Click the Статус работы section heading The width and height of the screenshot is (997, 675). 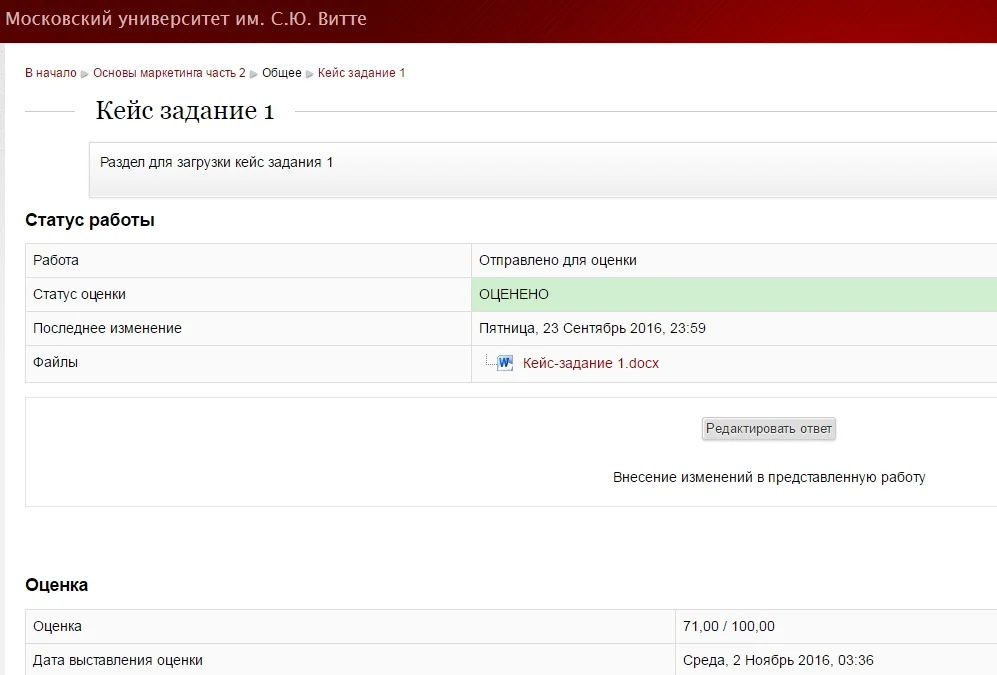[x=90, y=220]
